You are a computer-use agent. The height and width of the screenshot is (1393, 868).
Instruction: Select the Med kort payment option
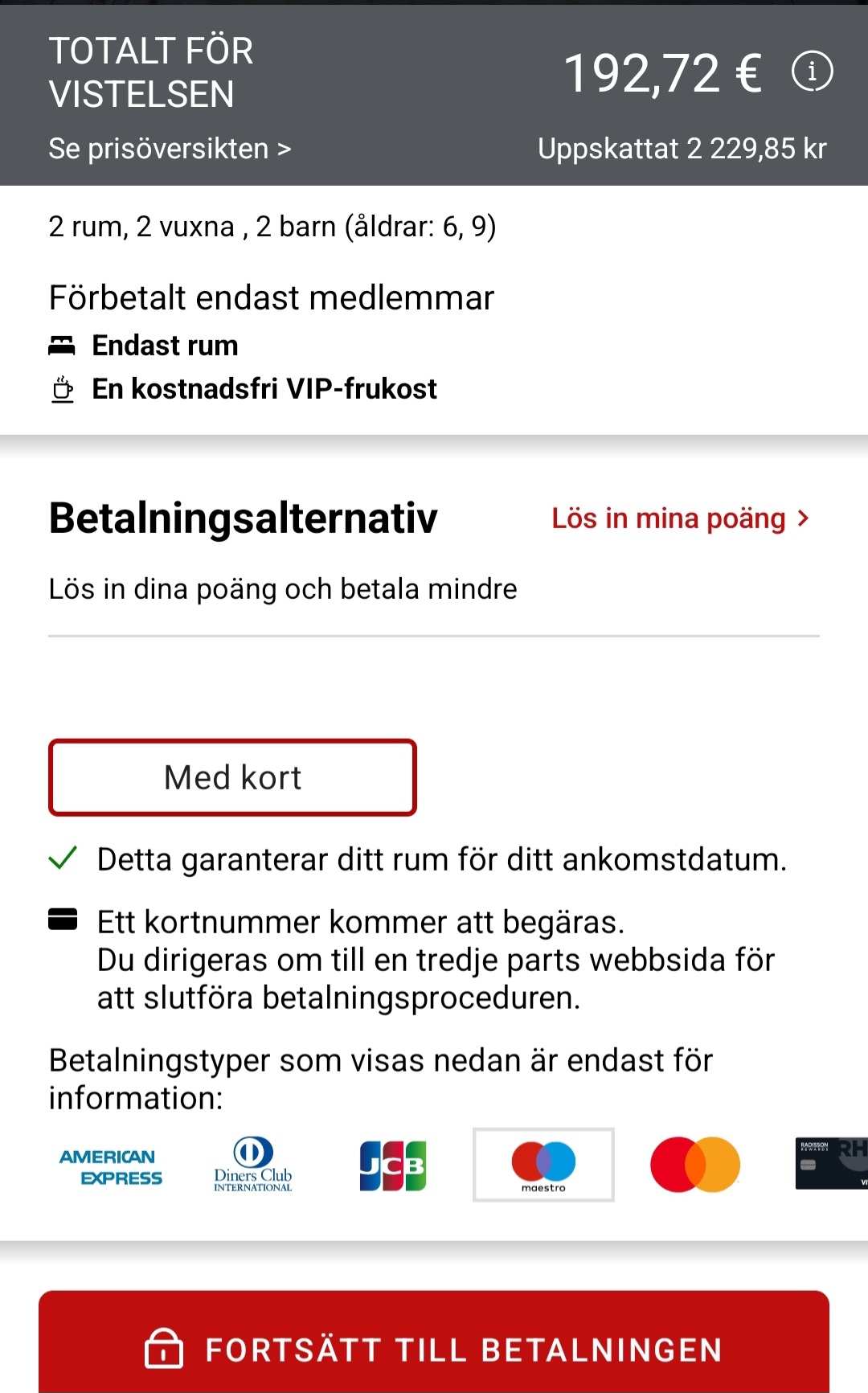click(232, 777)
